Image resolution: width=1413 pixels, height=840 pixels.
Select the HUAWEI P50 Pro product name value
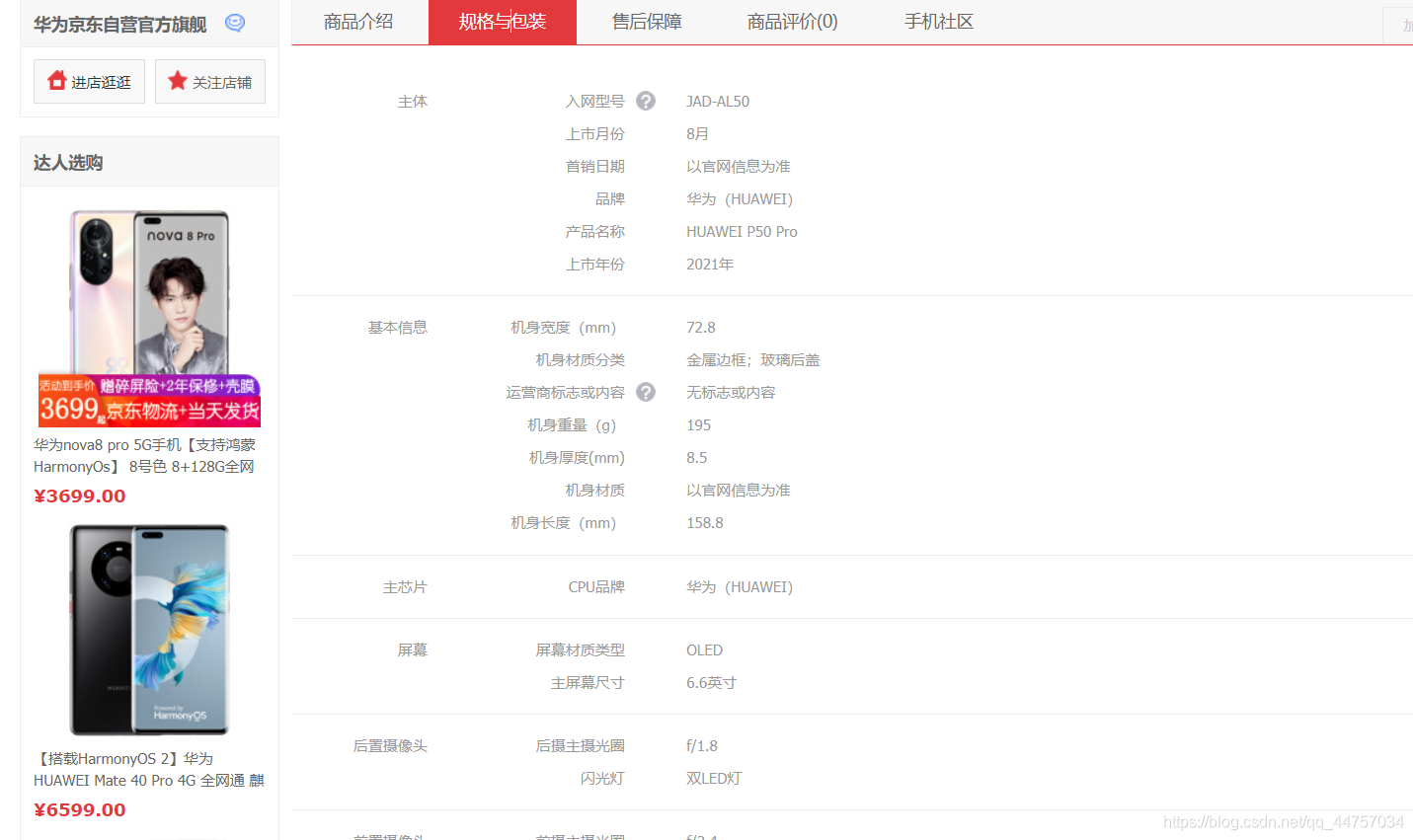tap(742, 232)
